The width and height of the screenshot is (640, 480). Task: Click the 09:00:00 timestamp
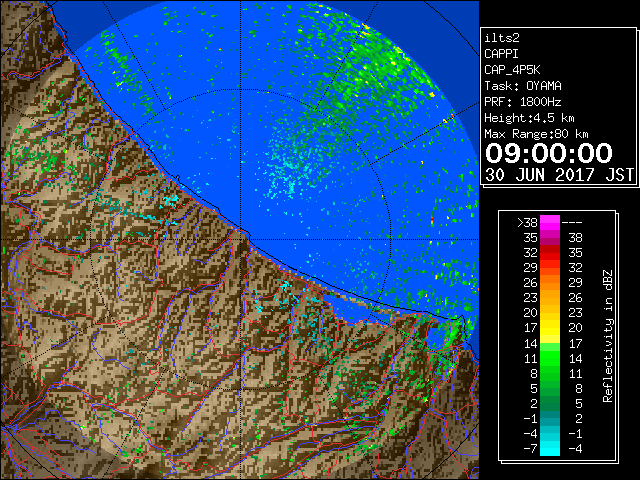(x=549, y=153)
